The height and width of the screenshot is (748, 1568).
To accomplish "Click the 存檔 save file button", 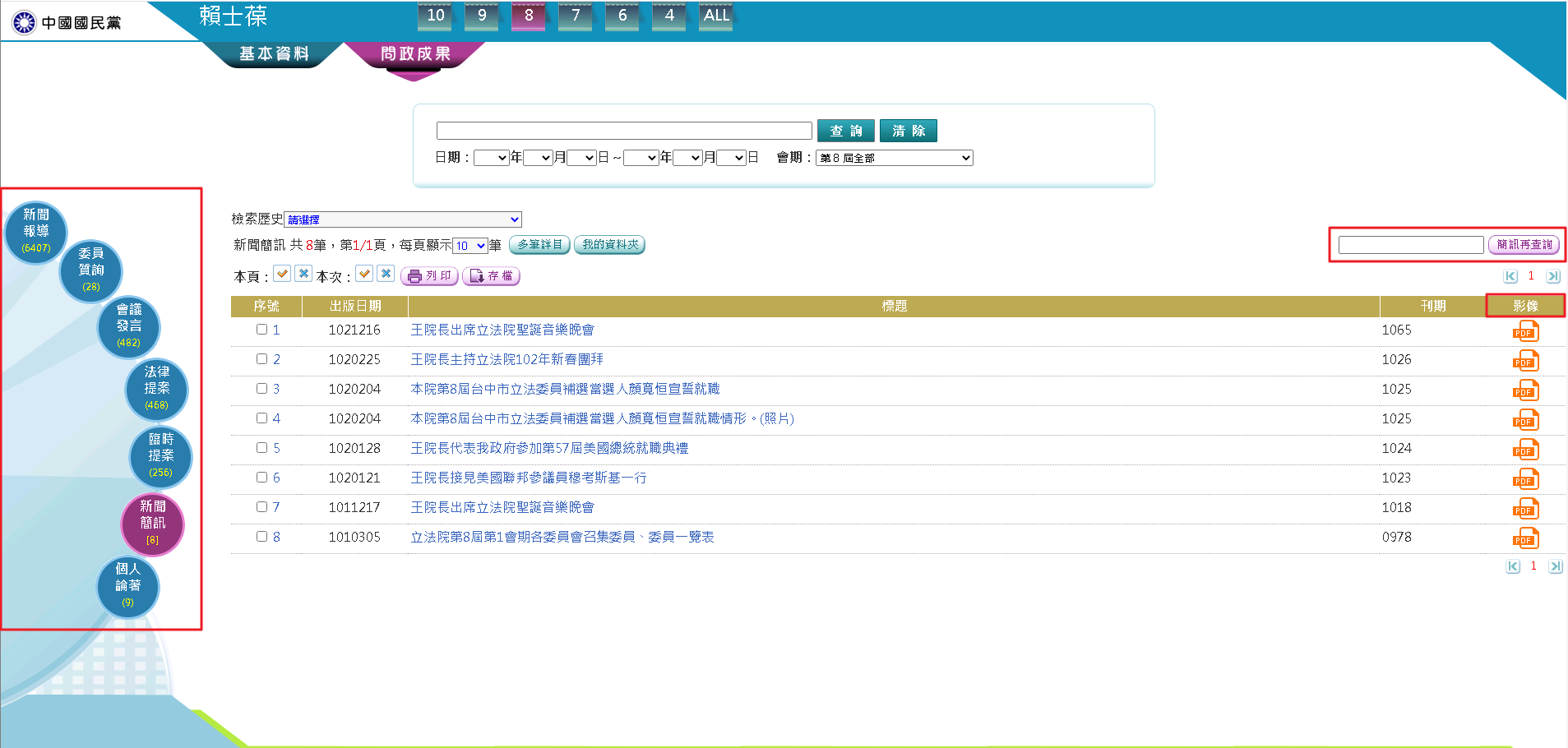I will [x=491, y=276].
